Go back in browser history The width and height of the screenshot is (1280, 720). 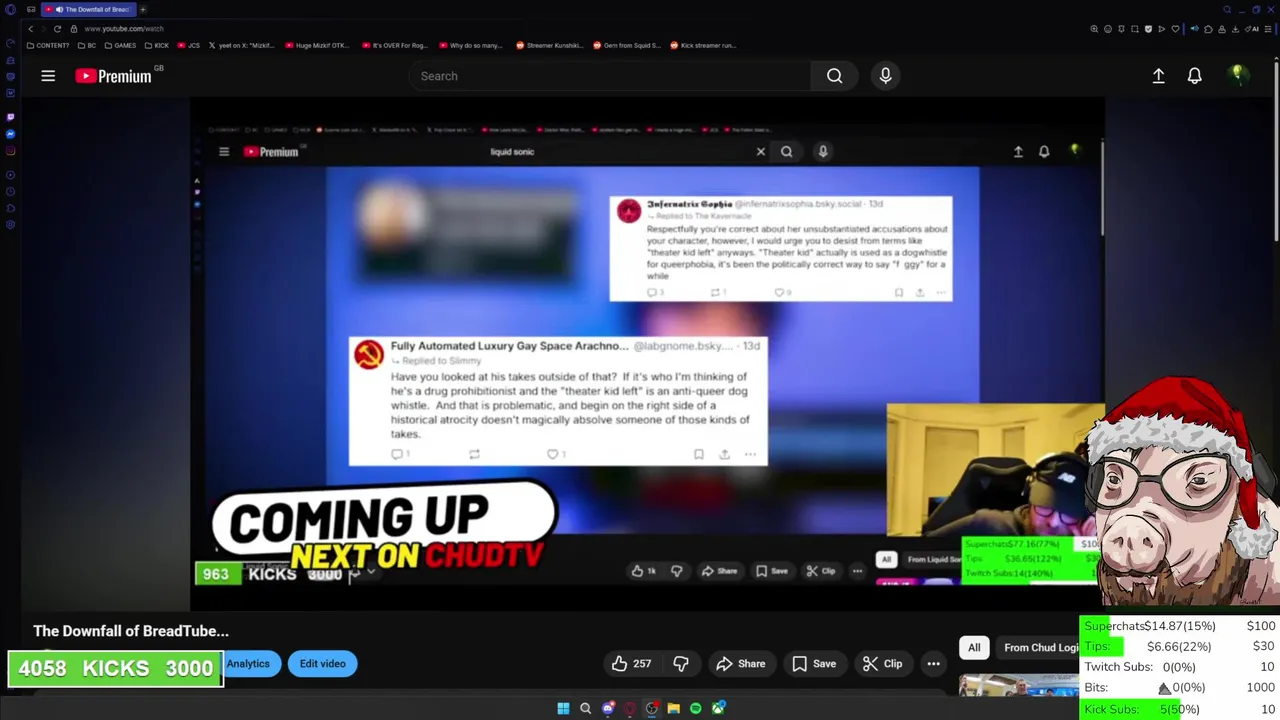pos(30,29)
